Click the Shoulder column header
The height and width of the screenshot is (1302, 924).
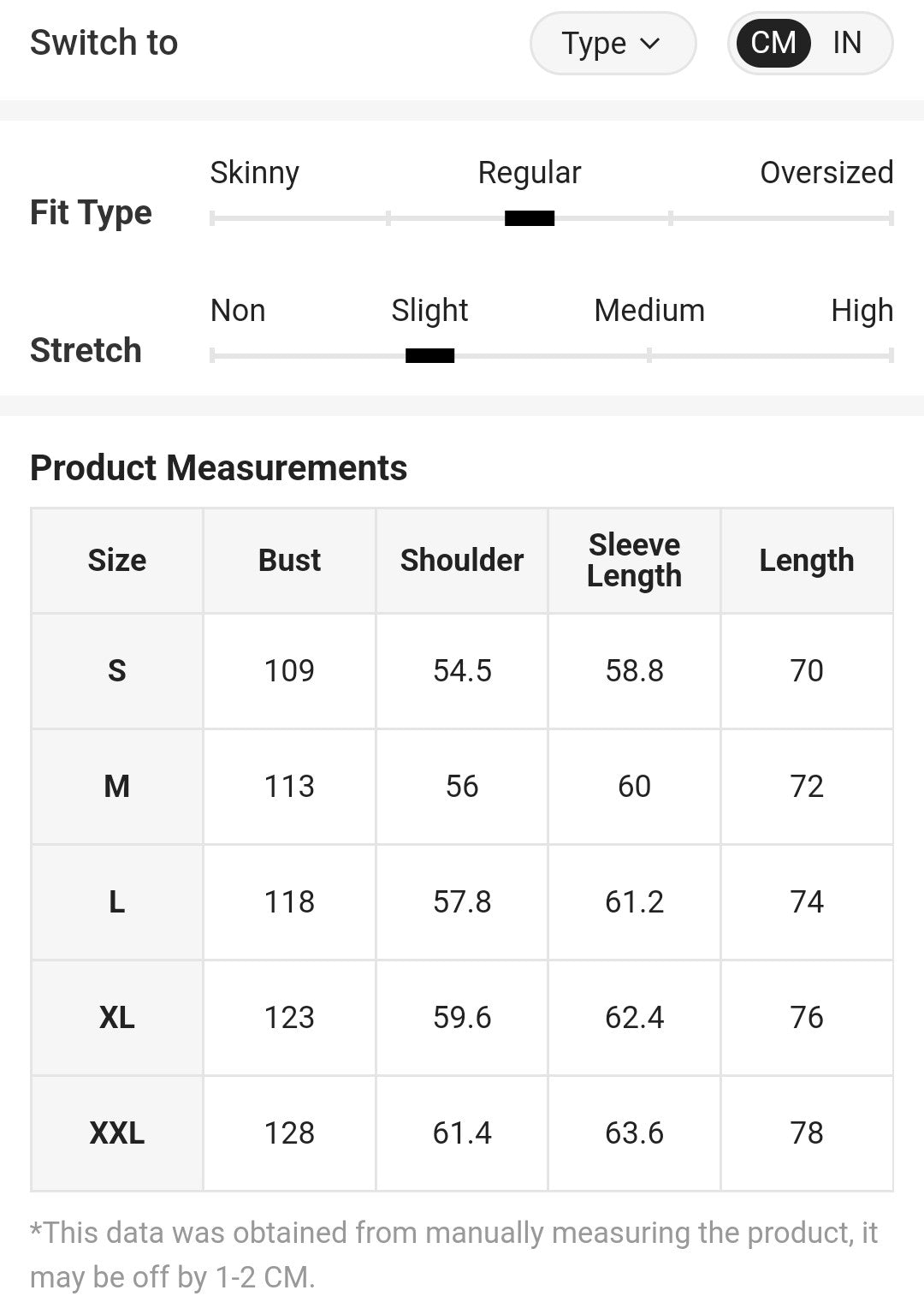(x=462, y=561)
